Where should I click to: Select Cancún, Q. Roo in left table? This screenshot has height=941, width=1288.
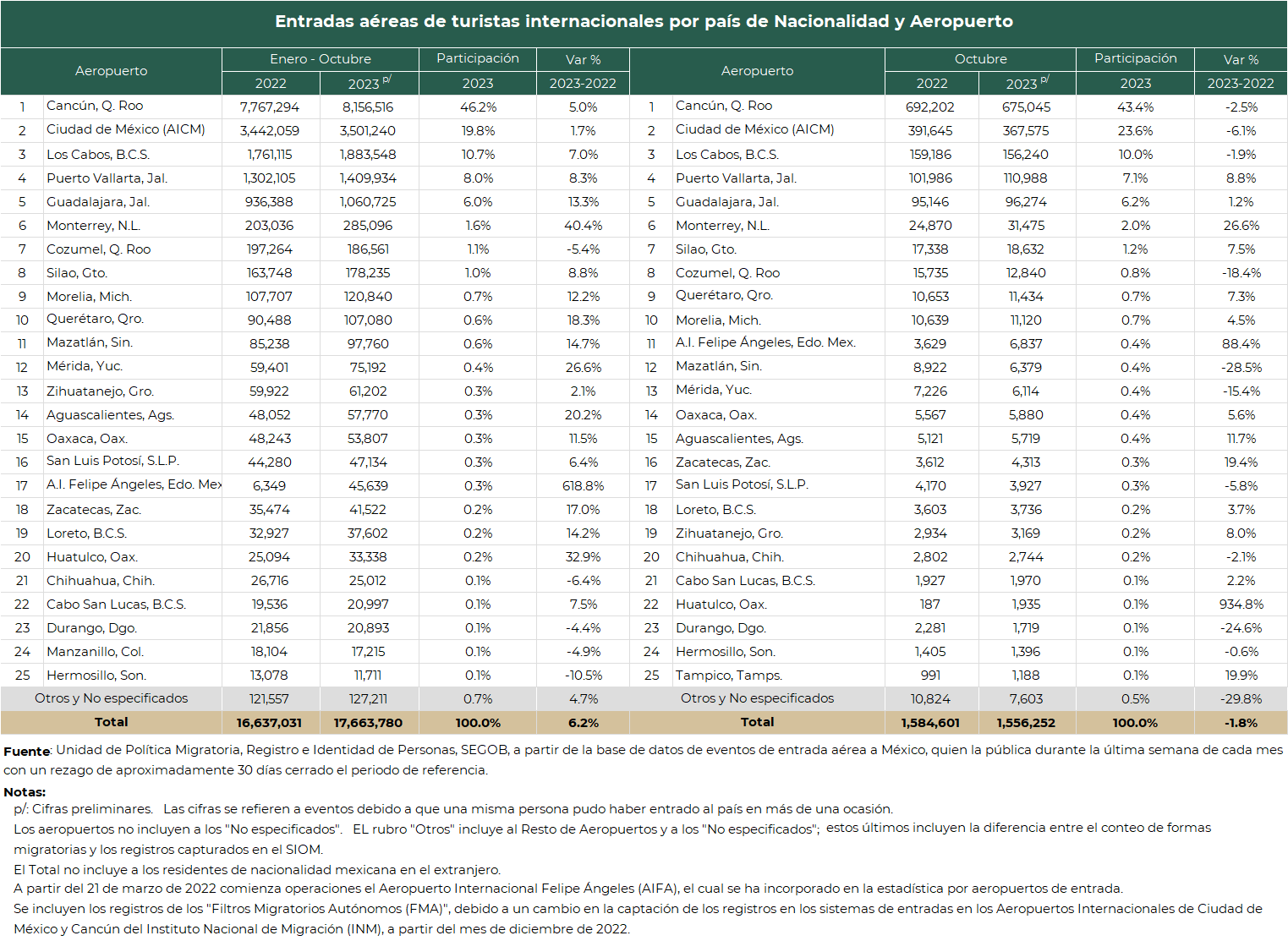95,106
